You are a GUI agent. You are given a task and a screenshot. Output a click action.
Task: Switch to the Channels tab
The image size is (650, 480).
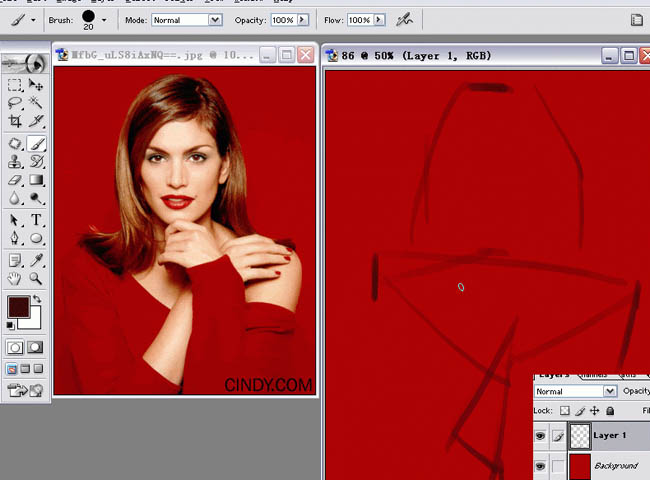coord(593,376)
